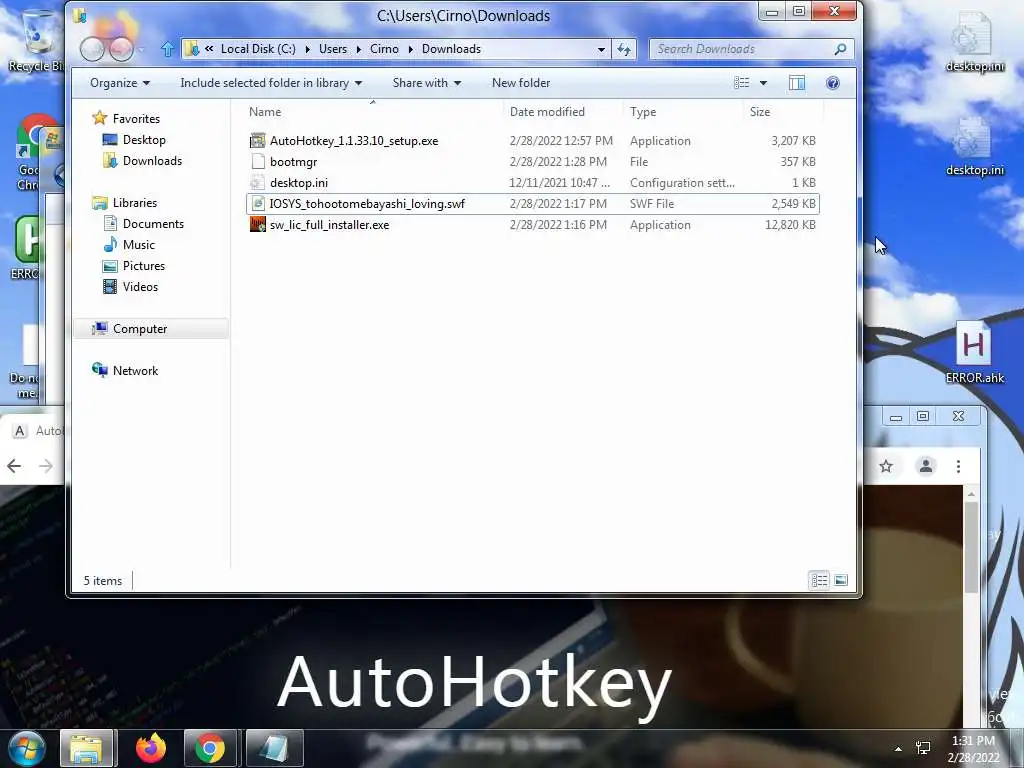Expand arrow after Local Disk (C:)

[x=307, y=49]
